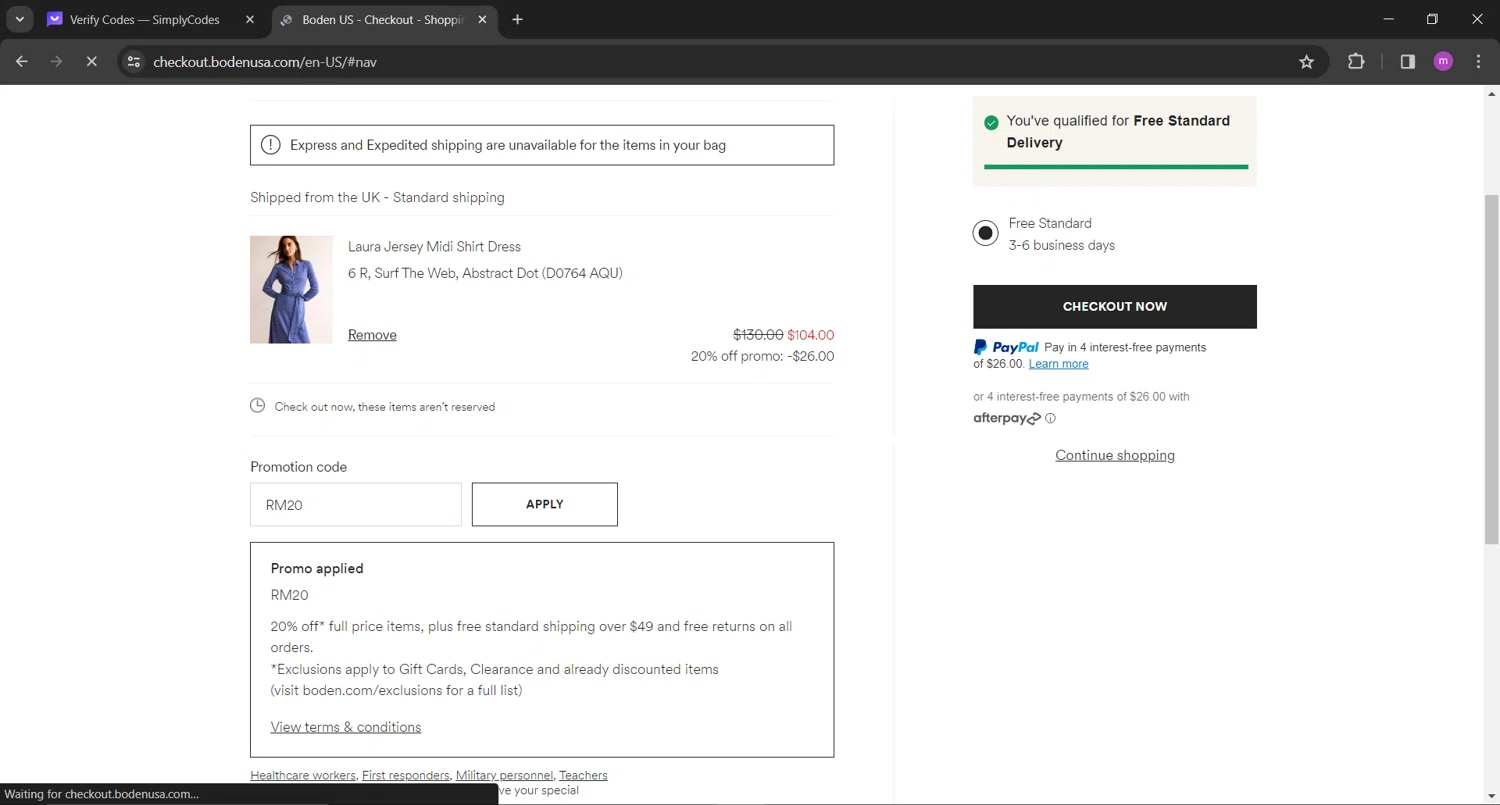This screenshot has width=1500, height=805.
Task: Click the Afterpay logo
Action: [1007, 418]
